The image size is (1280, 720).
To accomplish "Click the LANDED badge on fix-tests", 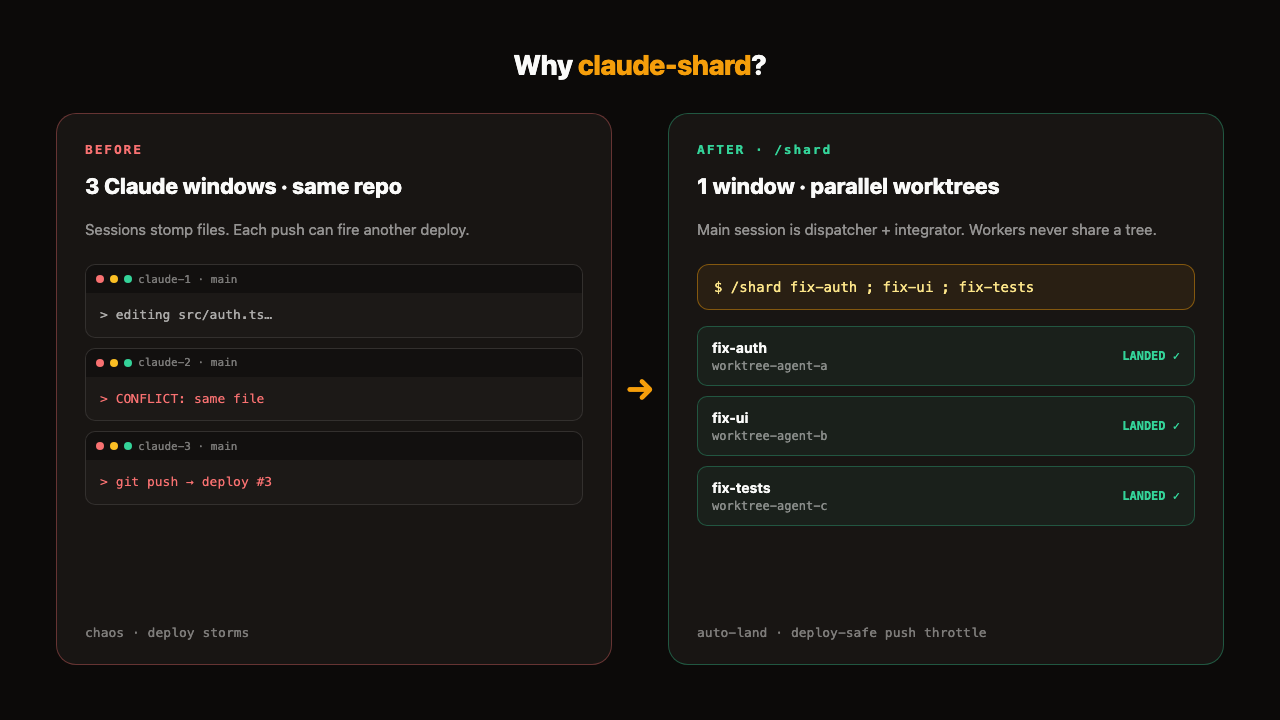I will (x=1151, y=496).
